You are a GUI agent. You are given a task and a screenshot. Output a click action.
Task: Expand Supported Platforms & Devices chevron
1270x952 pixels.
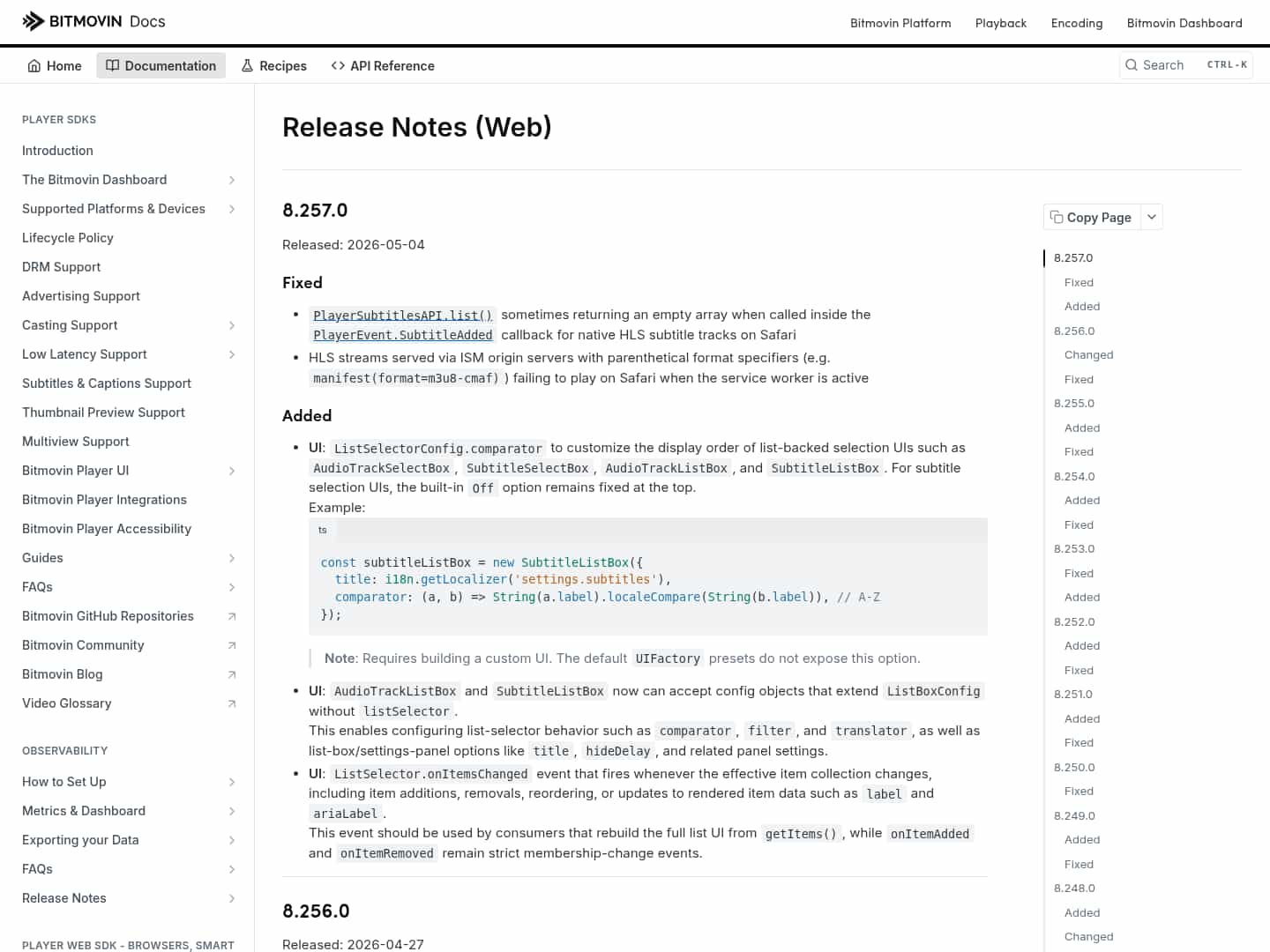tap(232, 209)
